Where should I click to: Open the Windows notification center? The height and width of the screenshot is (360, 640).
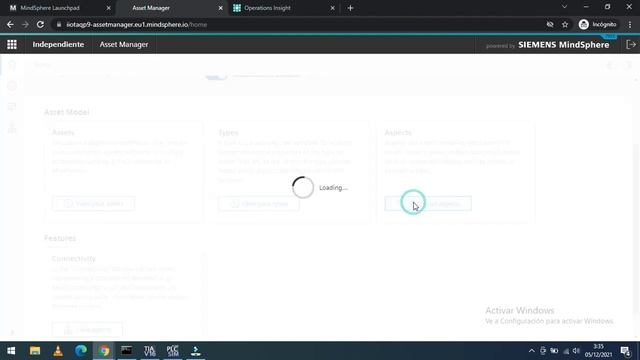pos(625,351)
